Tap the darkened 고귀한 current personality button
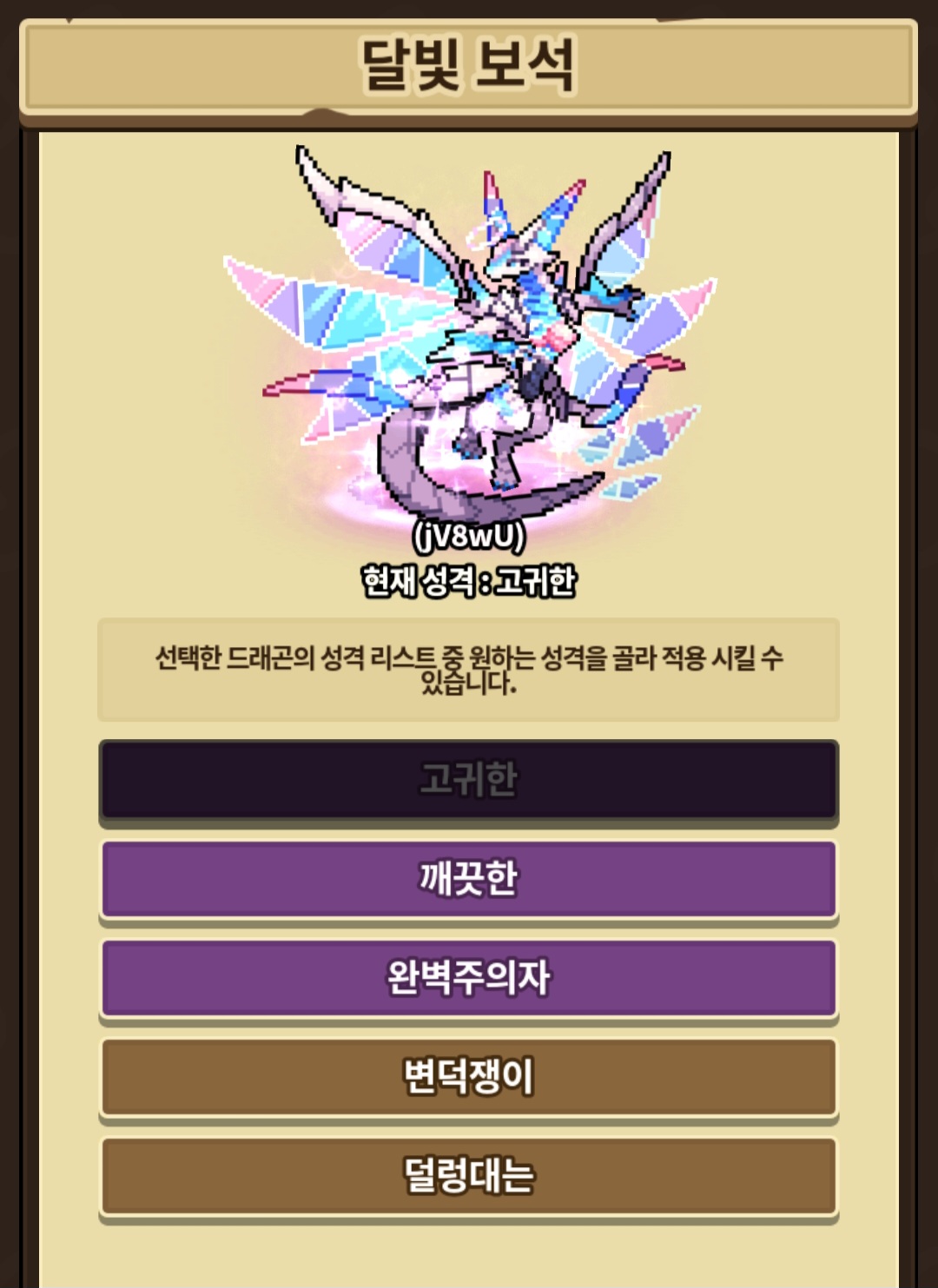This screenshot has height=1288, width=938. coord(468,779)
